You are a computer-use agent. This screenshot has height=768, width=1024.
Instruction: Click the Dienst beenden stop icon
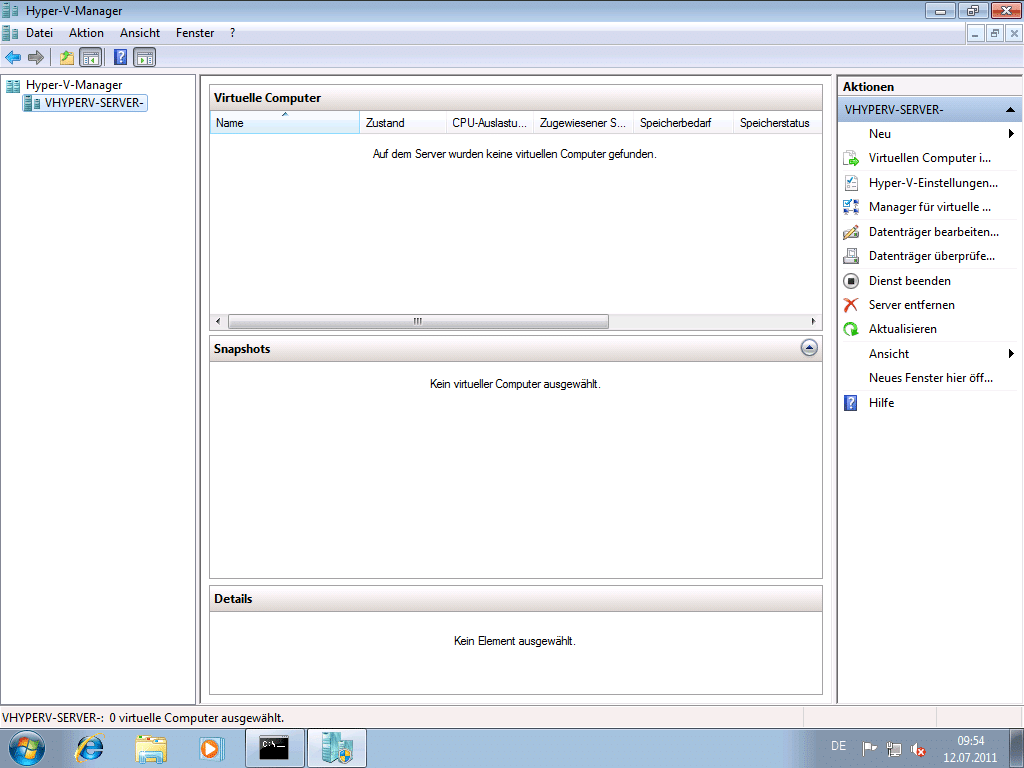[851, 281]
